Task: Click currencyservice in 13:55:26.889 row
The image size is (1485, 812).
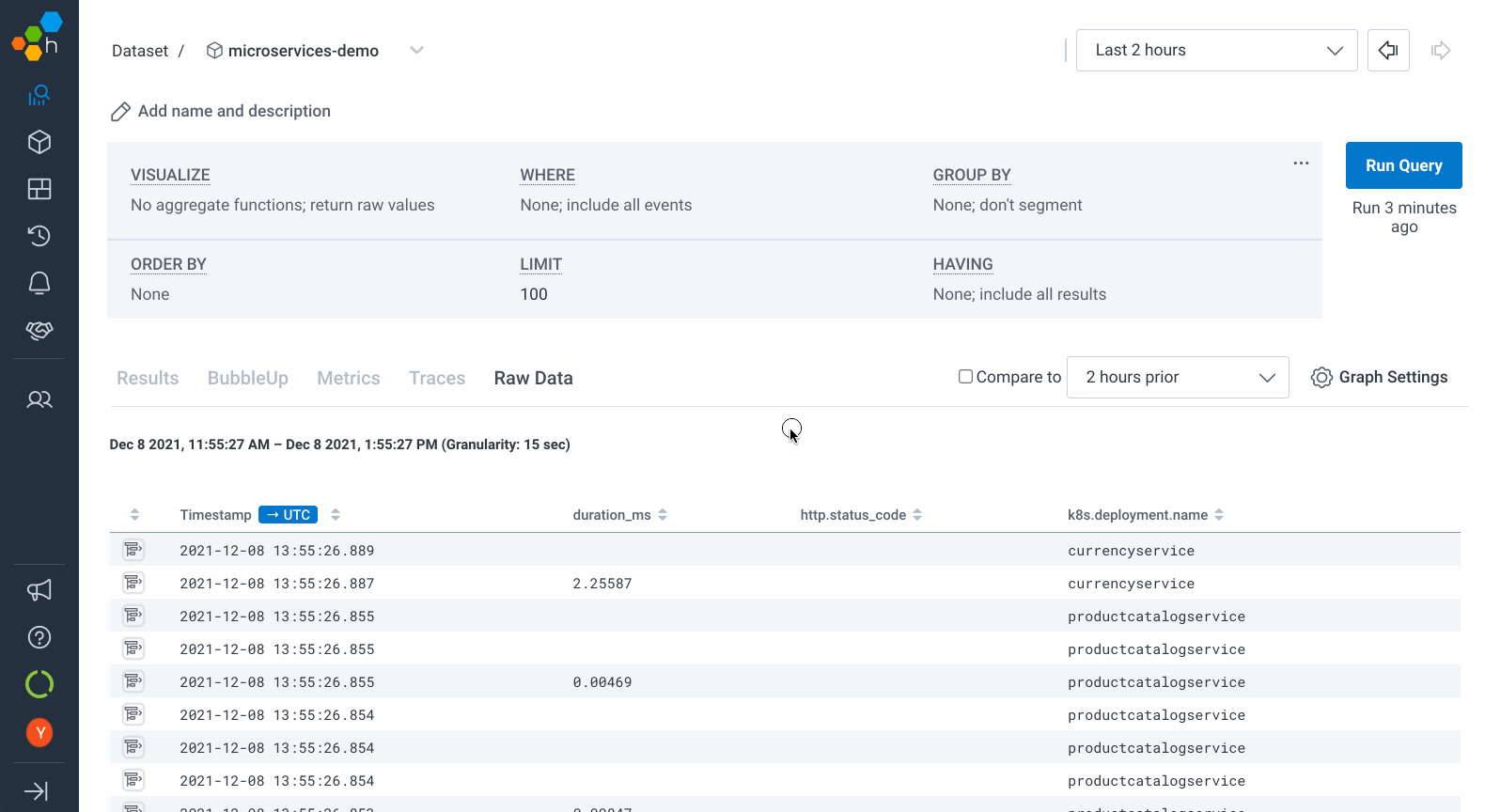Action: tap(1131, 551)
